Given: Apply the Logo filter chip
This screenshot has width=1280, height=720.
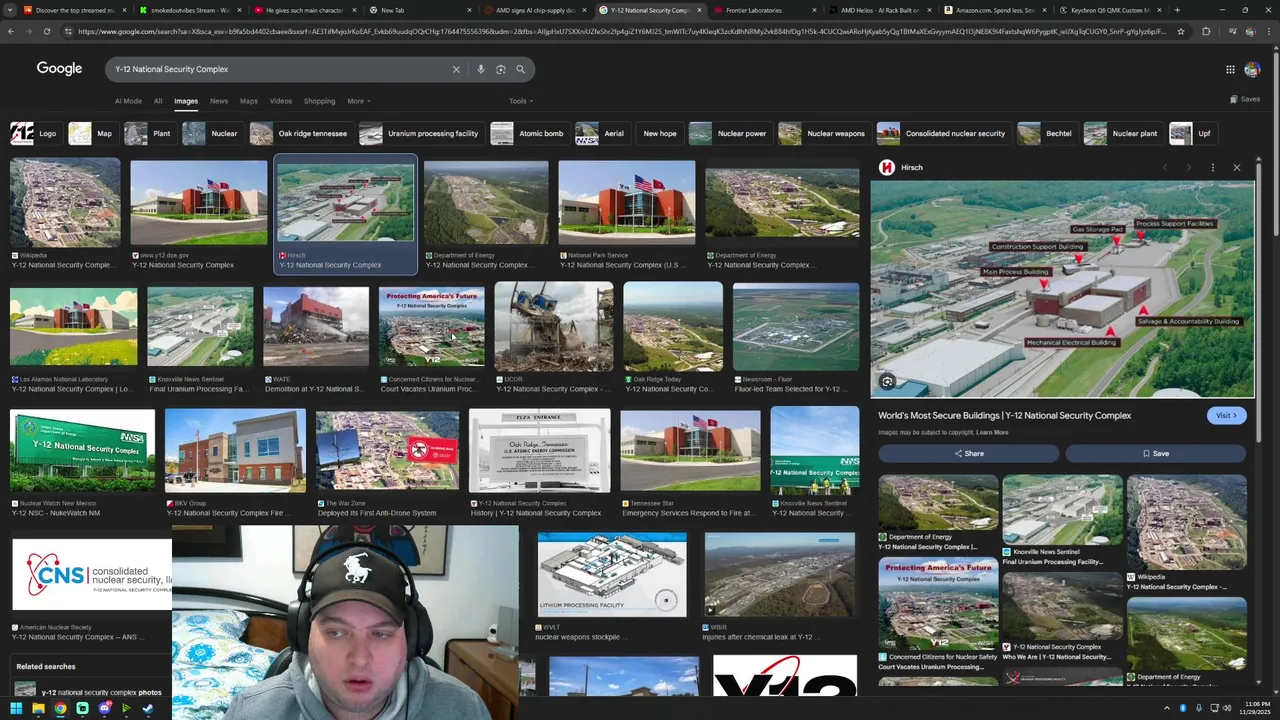Looking at the screenshot, I should pyautogui.click(x=35, y=133).
